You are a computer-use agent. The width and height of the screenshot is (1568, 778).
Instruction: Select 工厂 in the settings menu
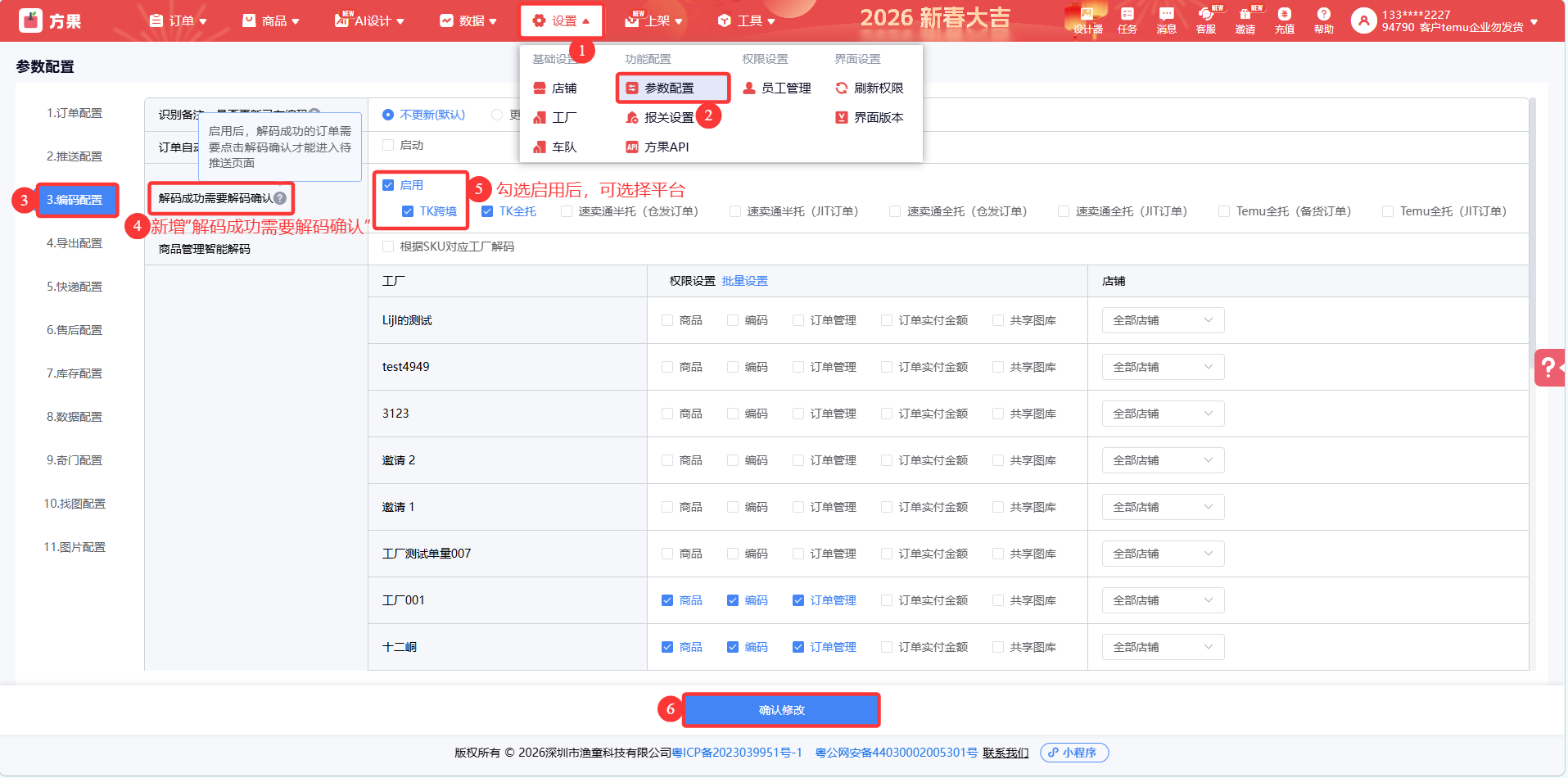point(555,117)
